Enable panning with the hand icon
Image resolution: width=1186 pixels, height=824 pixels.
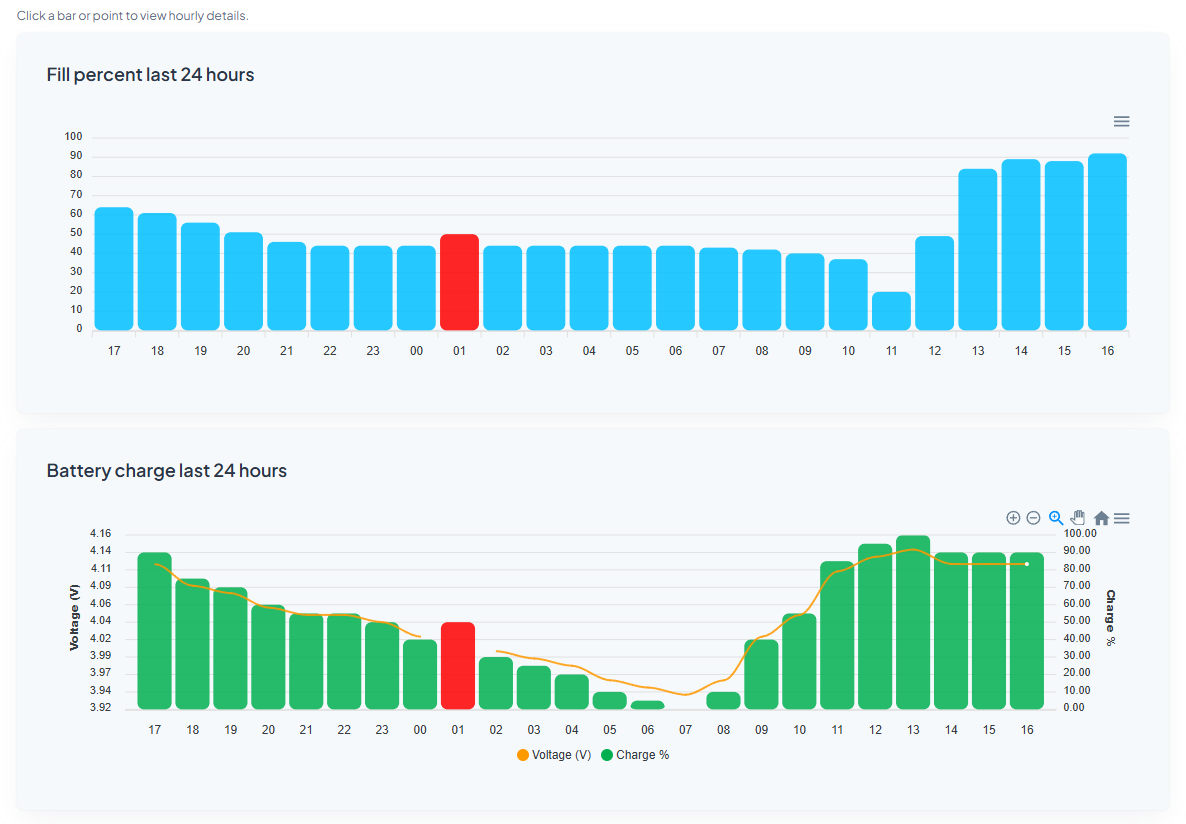1078,518
